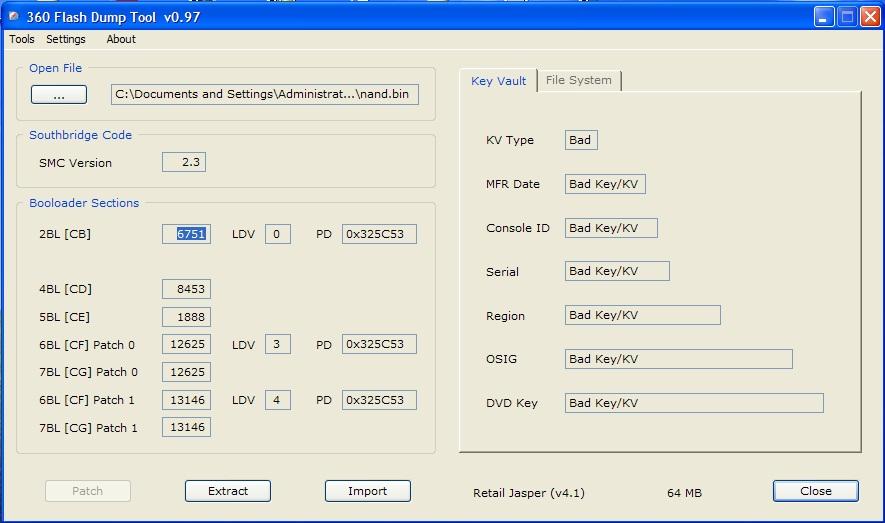The height and width of the screenshot is (523, 885).
Task: Open the About menu
Action: [x=121, y=40]
